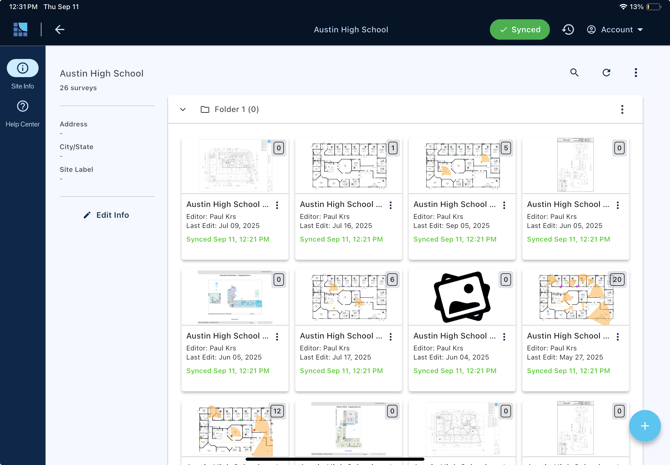Click the Folder 1 (0) label

(236, 109)
